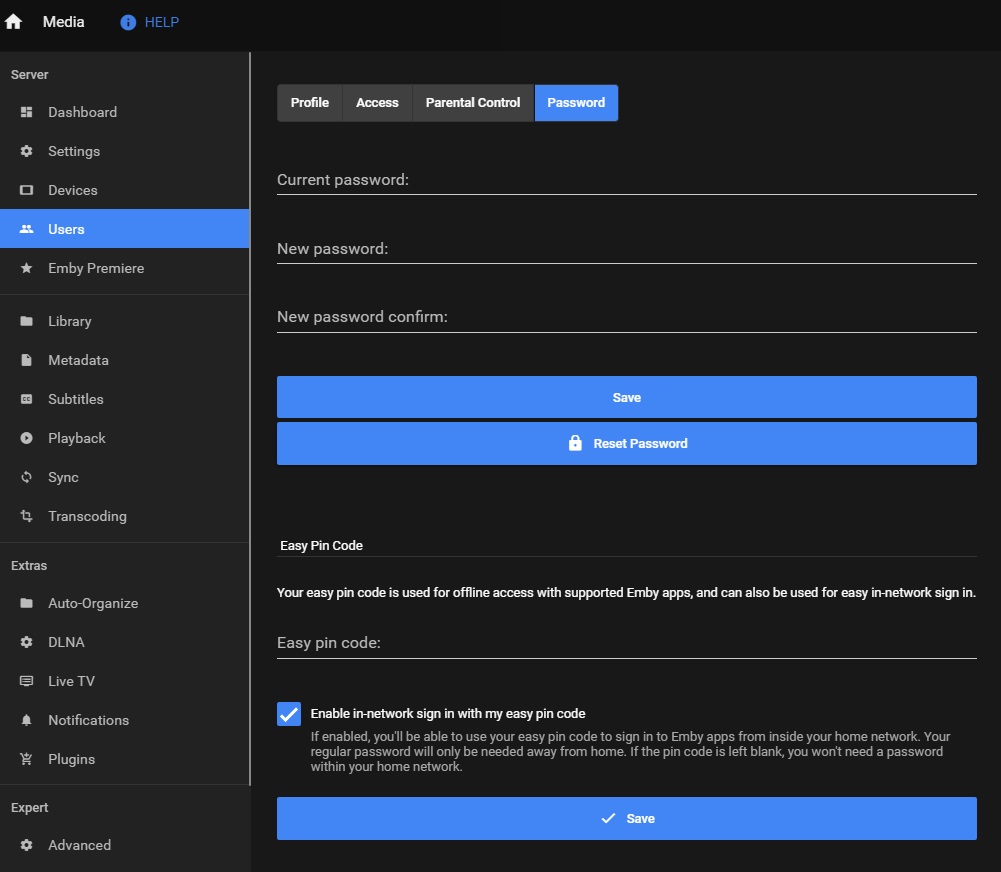Click the Plugins shopping cart icon

click(x=27, y=759)
